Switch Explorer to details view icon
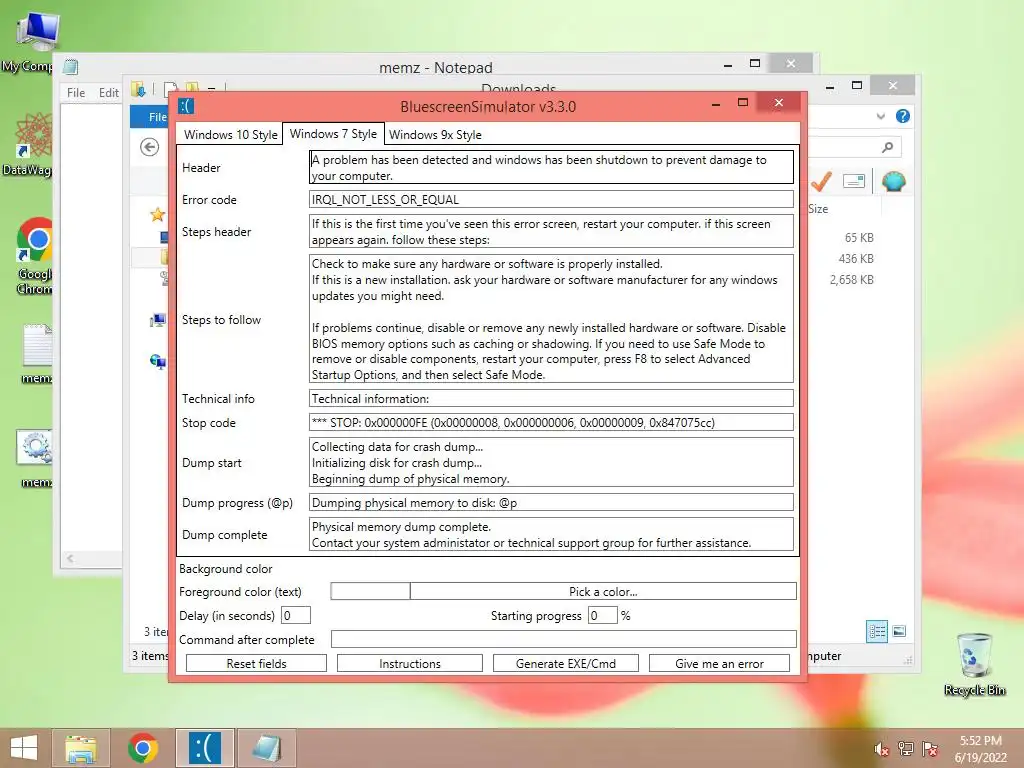 tap(876, 631)
